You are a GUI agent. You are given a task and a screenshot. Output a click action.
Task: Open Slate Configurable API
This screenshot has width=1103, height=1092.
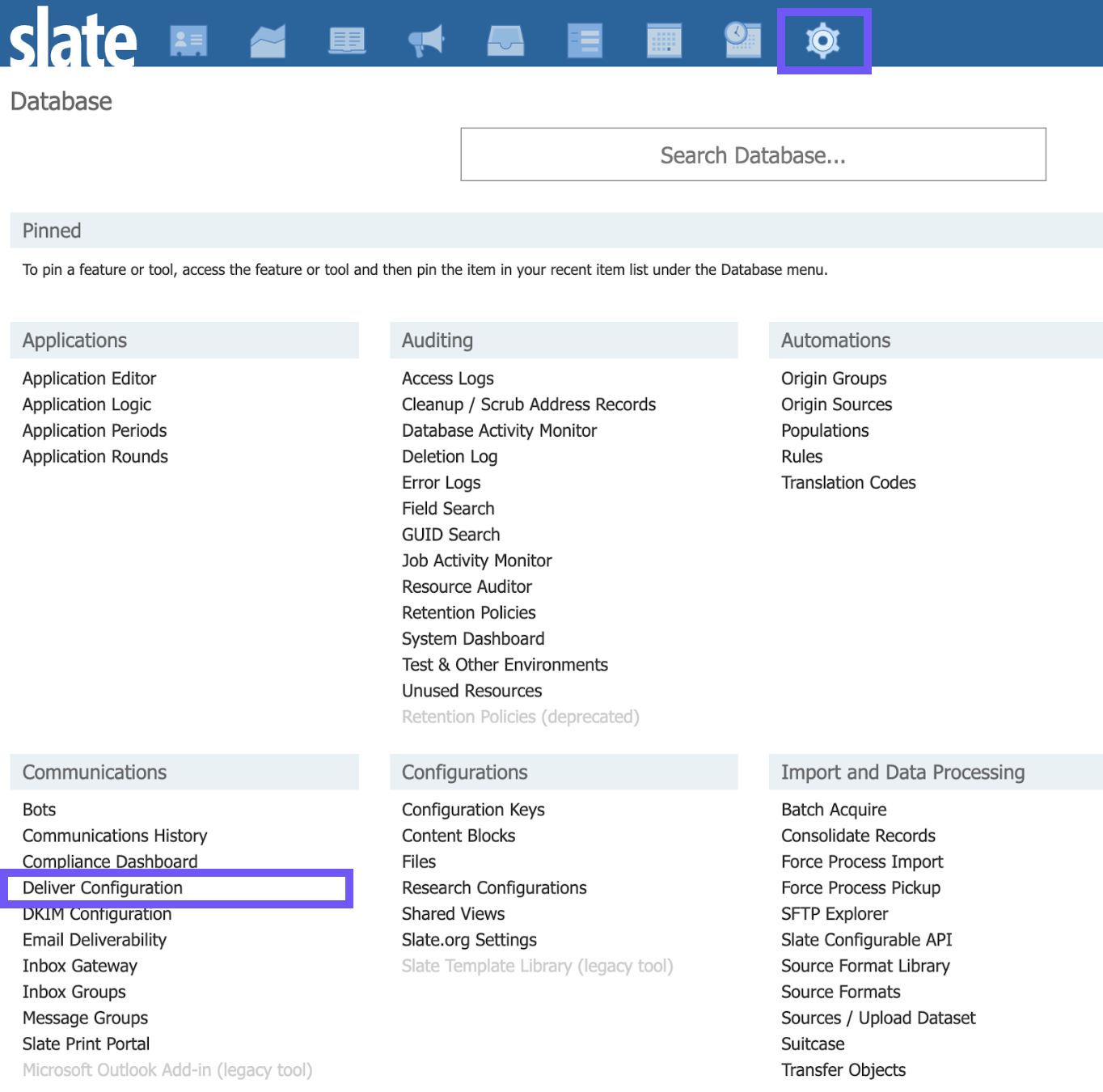tap(867, 940)
